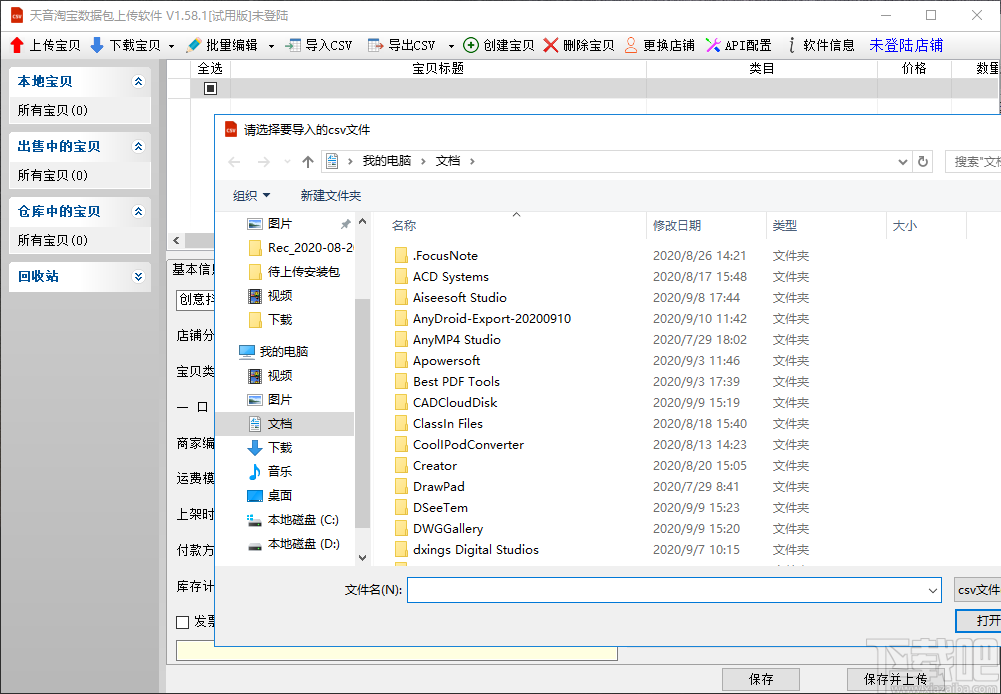Click 所有宝贝(0) under 本地宝贝

tap(52, 110)
